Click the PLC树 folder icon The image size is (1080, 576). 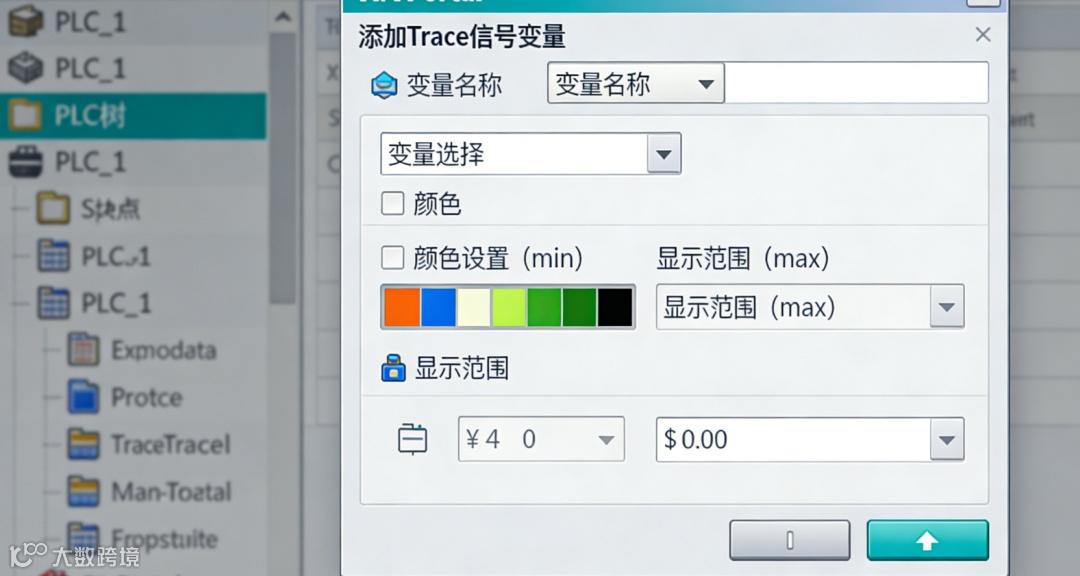tap(25, 116)
